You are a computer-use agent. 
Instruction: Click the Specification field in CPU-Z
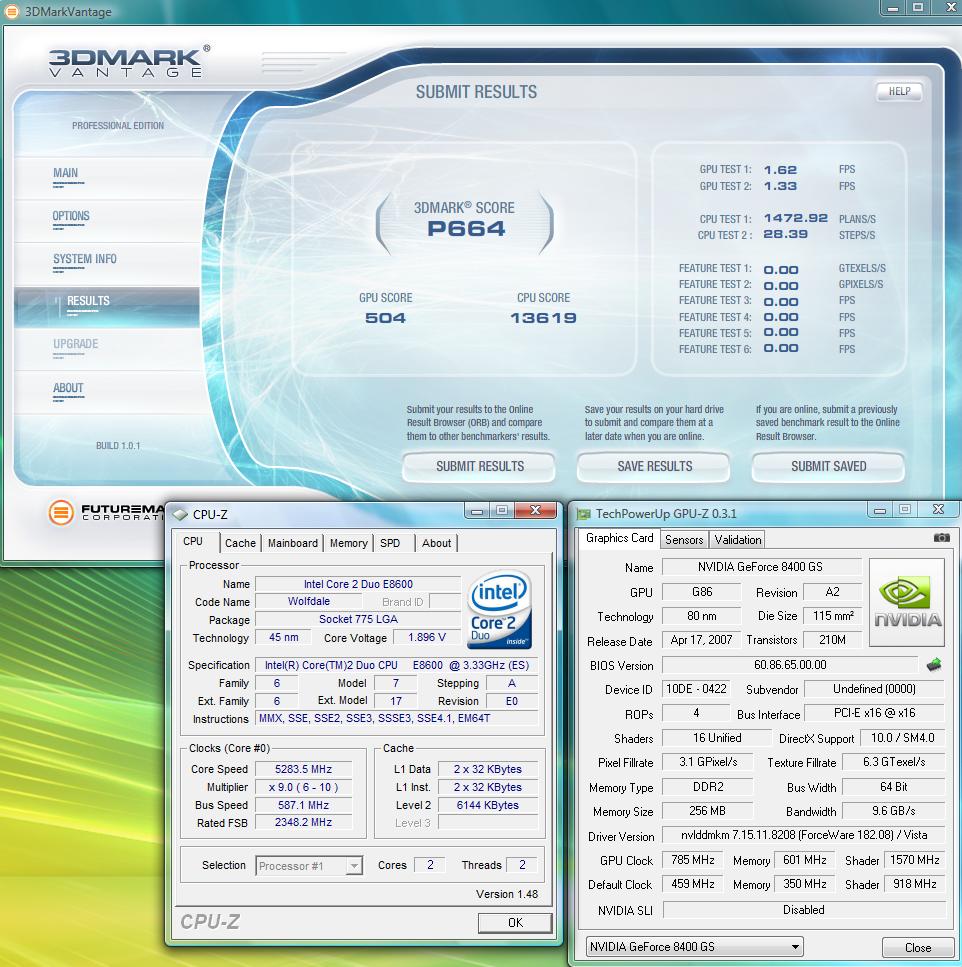pos(397,665)
